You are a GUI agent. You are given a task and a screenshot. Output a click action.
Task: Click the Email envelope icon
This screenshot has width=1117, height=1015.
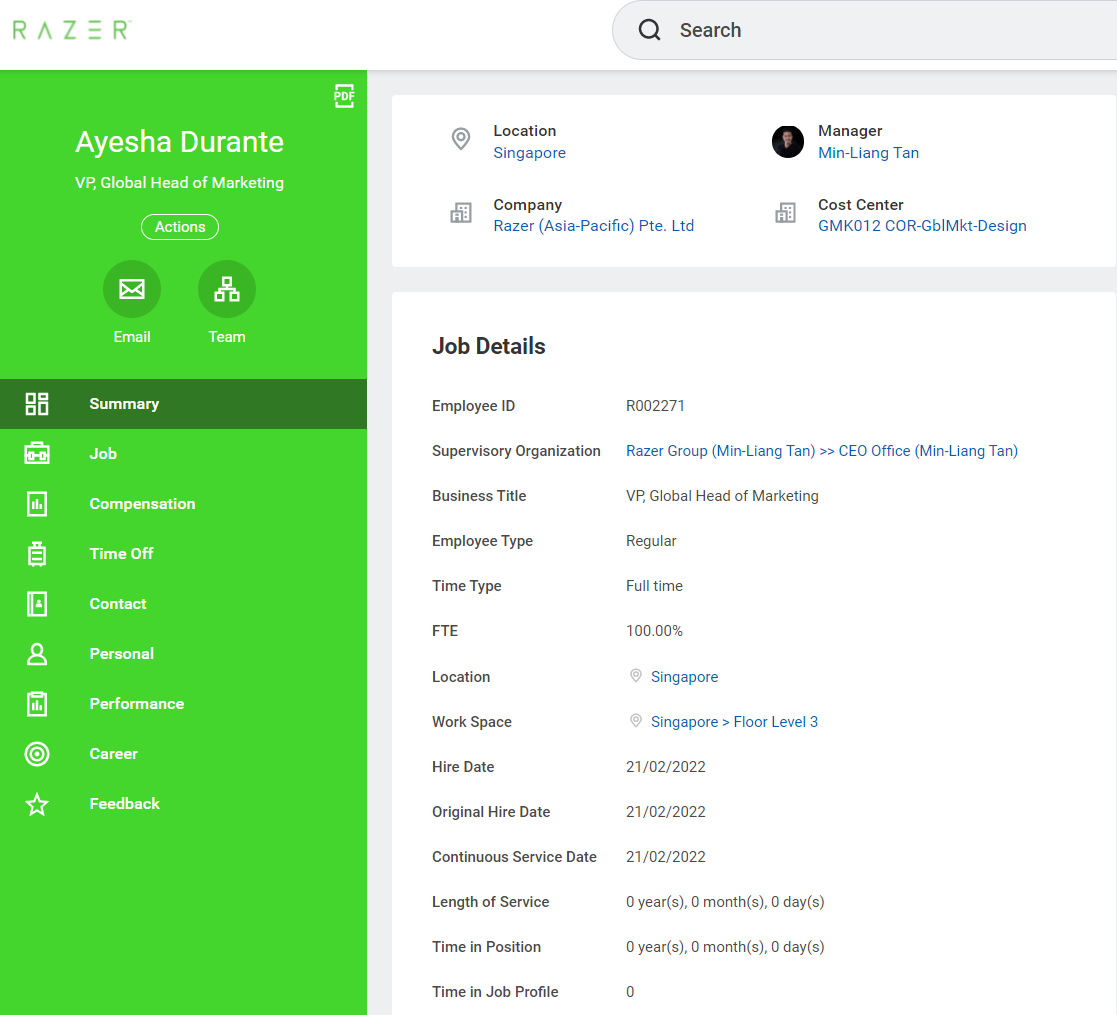coord(132,288)
